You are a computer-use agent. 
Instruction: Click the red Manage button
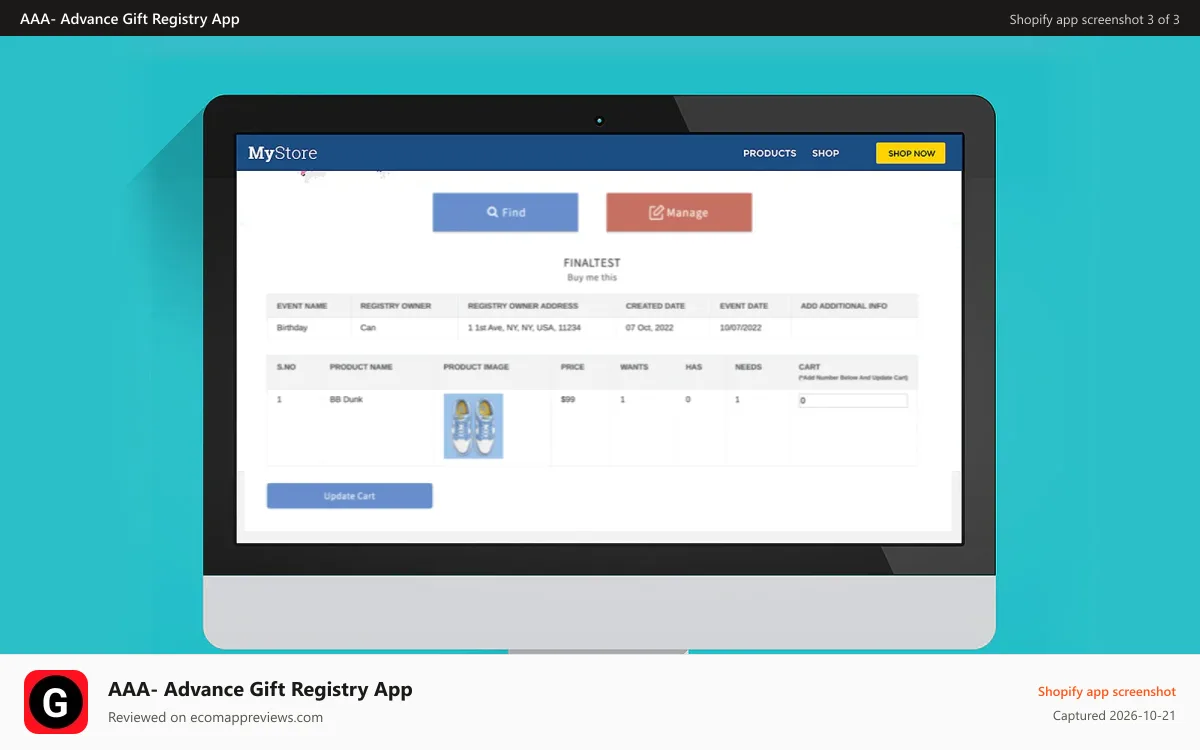679,212
